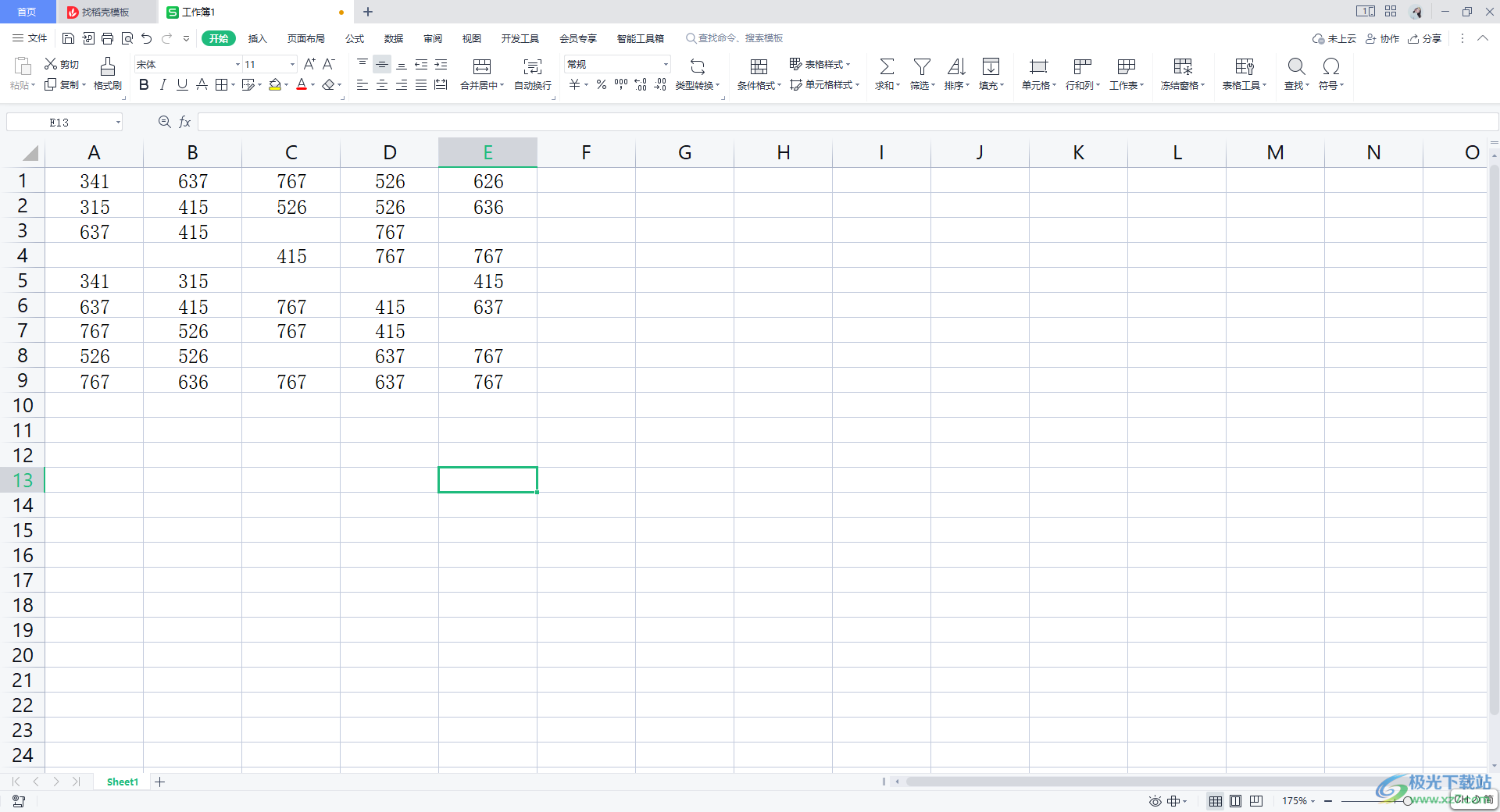Click the percent style icon
Viewport: 1500px width, 812px height.
click(x=602, y=84)
